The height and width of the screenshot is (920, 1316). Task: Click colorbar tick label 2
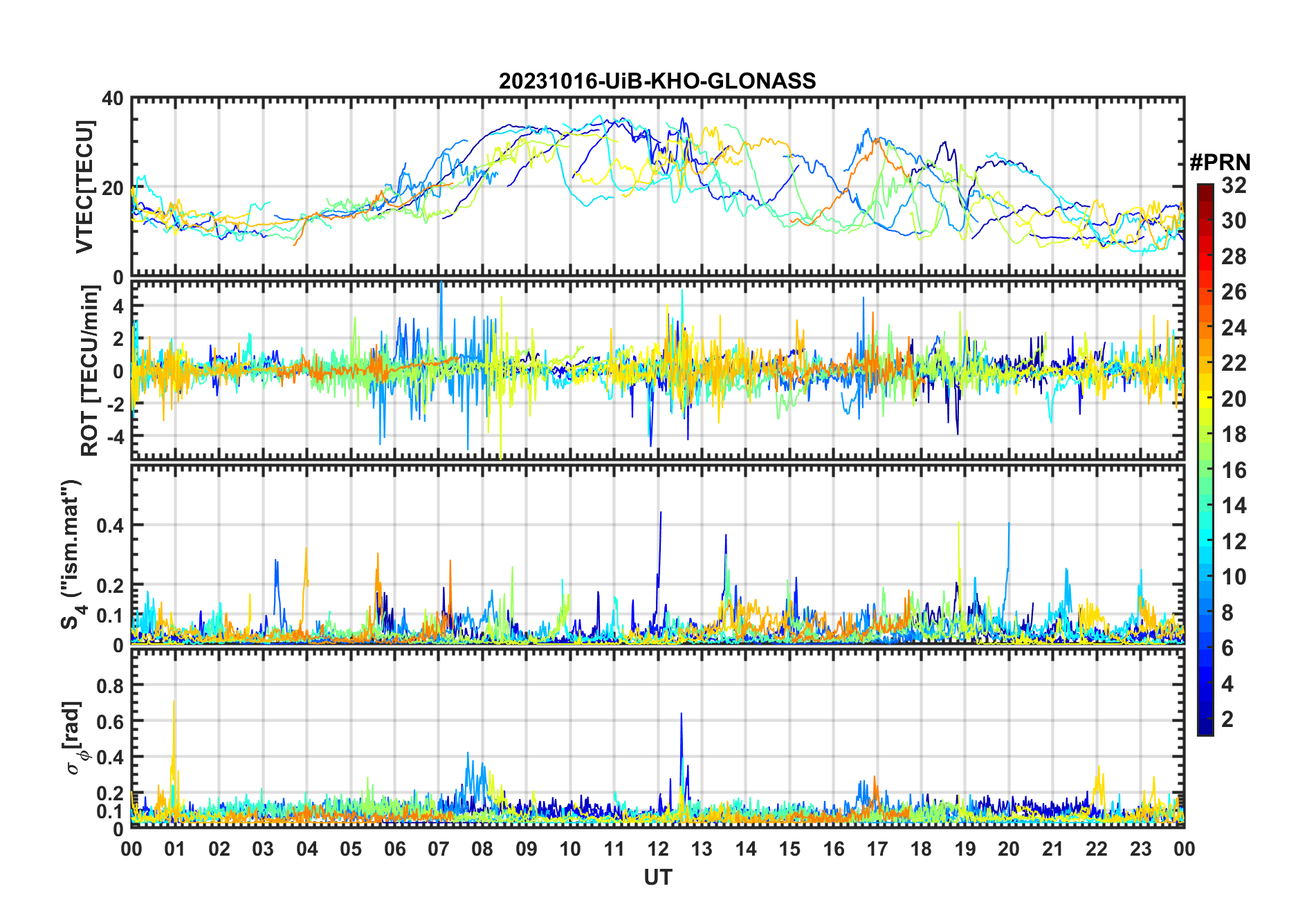pos(1227,719)
